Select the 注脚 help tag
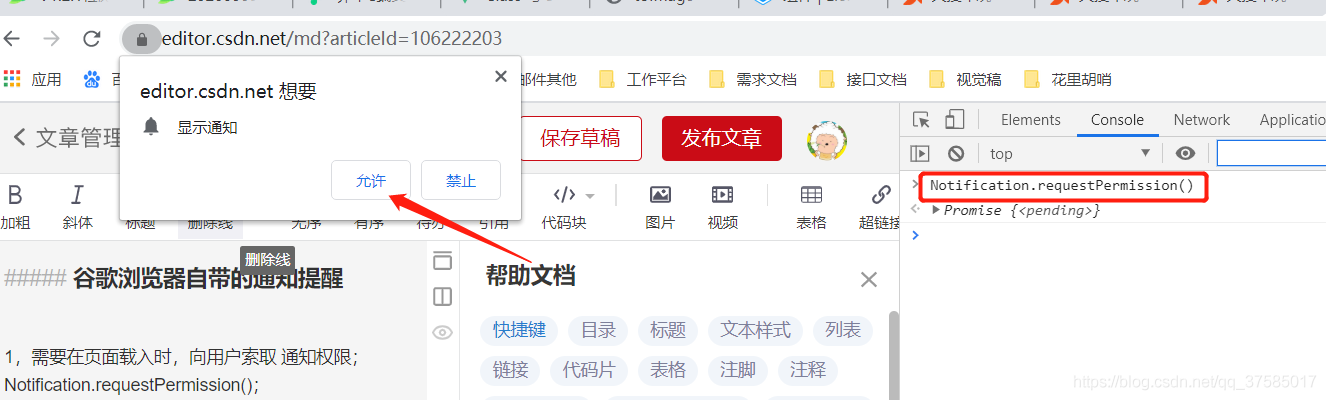The height and width of the screenshot is (400, 1326). [738, 370]
